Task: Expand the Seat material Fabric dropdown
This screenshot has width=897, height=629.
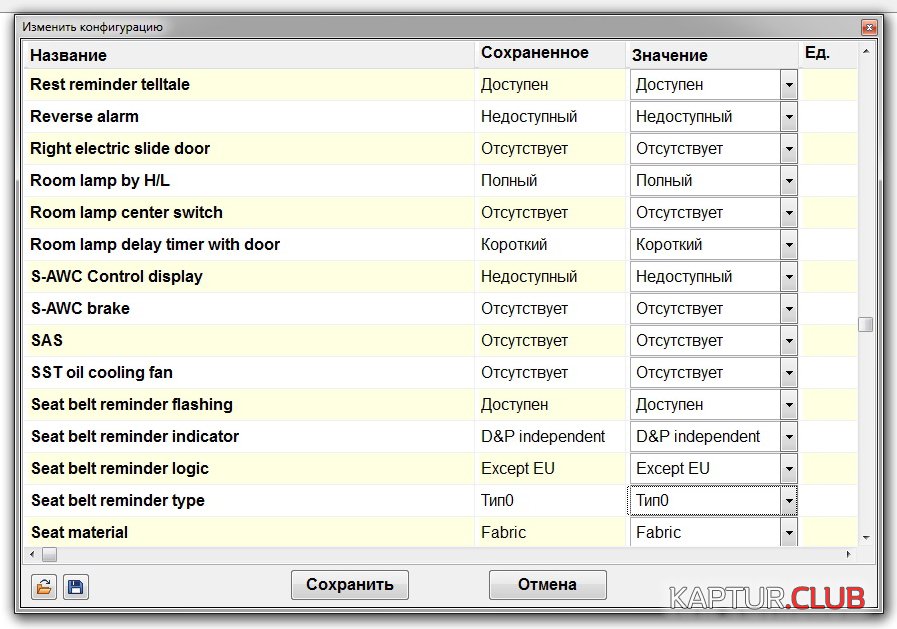Action: click(788, 532)
